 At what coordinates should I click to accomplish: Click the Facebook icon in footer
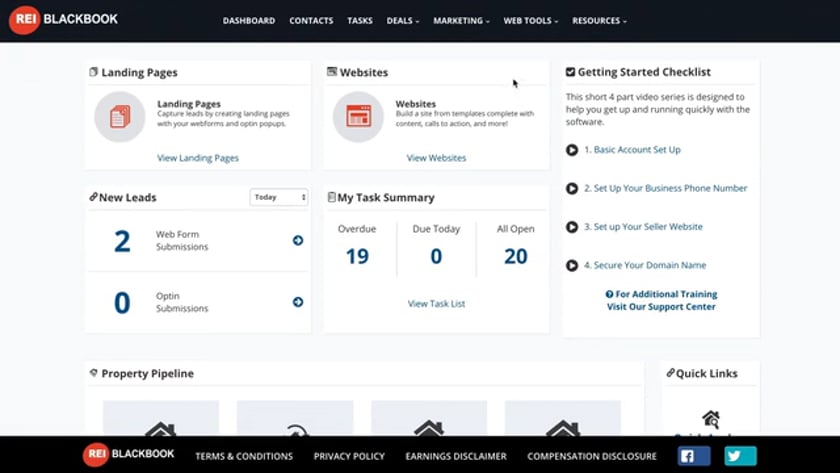[694, 456]
